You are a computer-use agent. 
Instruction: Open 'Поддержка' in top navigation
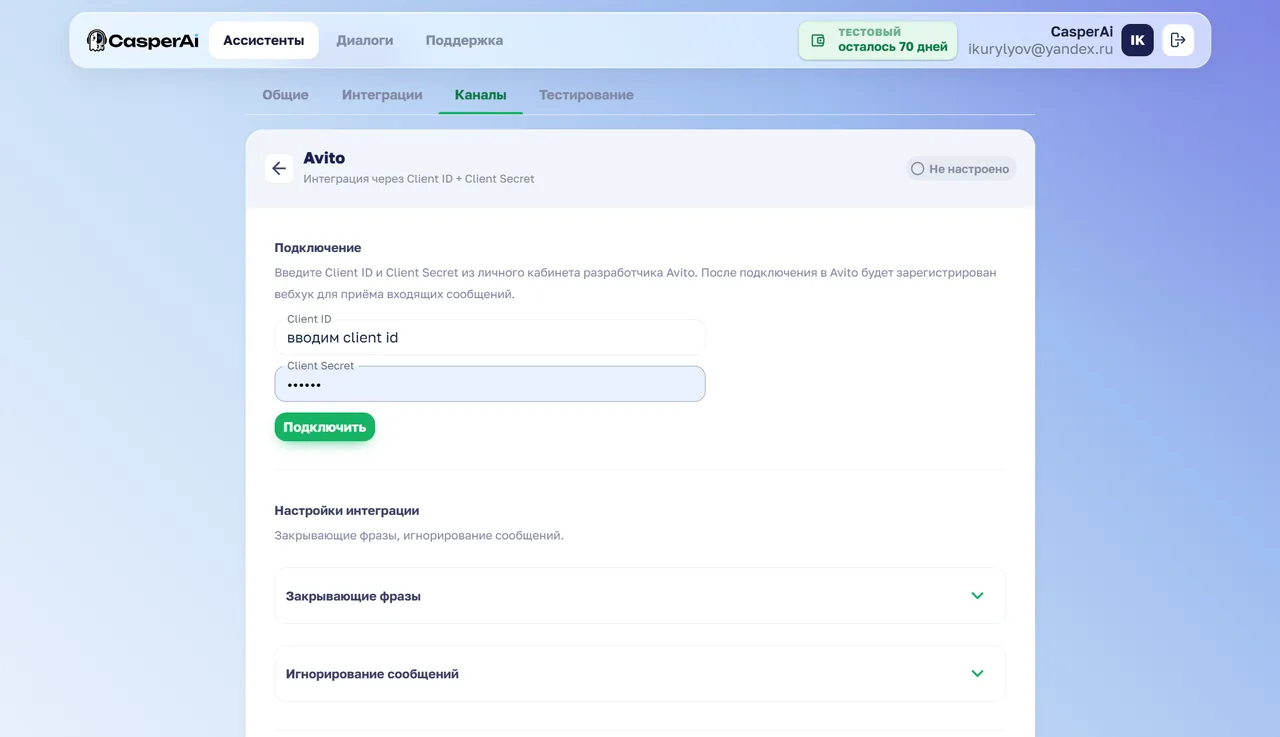click(464, 40)
